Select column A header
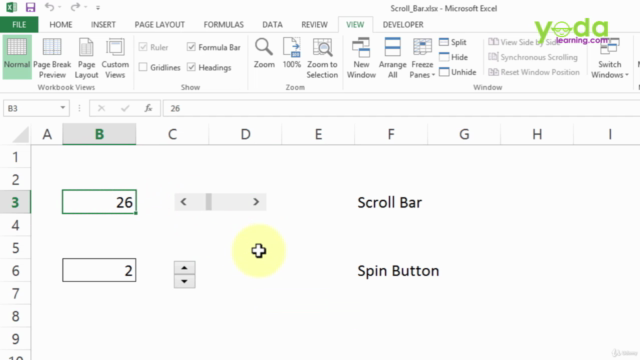Viewport: 640px width, 360px height. tap(47, 134)
